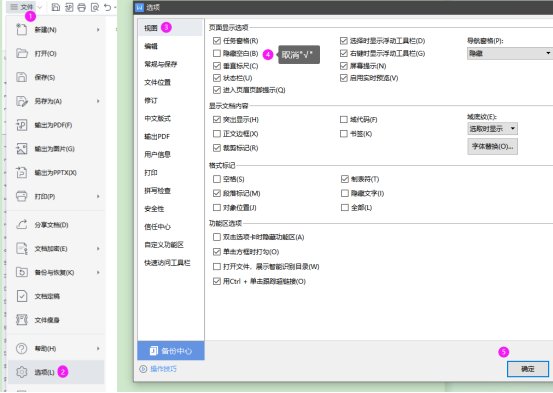The height and width of the screenshot is (393, 553).
Task: Select the 快速访问工具栏 category
Action: [167, 263]
